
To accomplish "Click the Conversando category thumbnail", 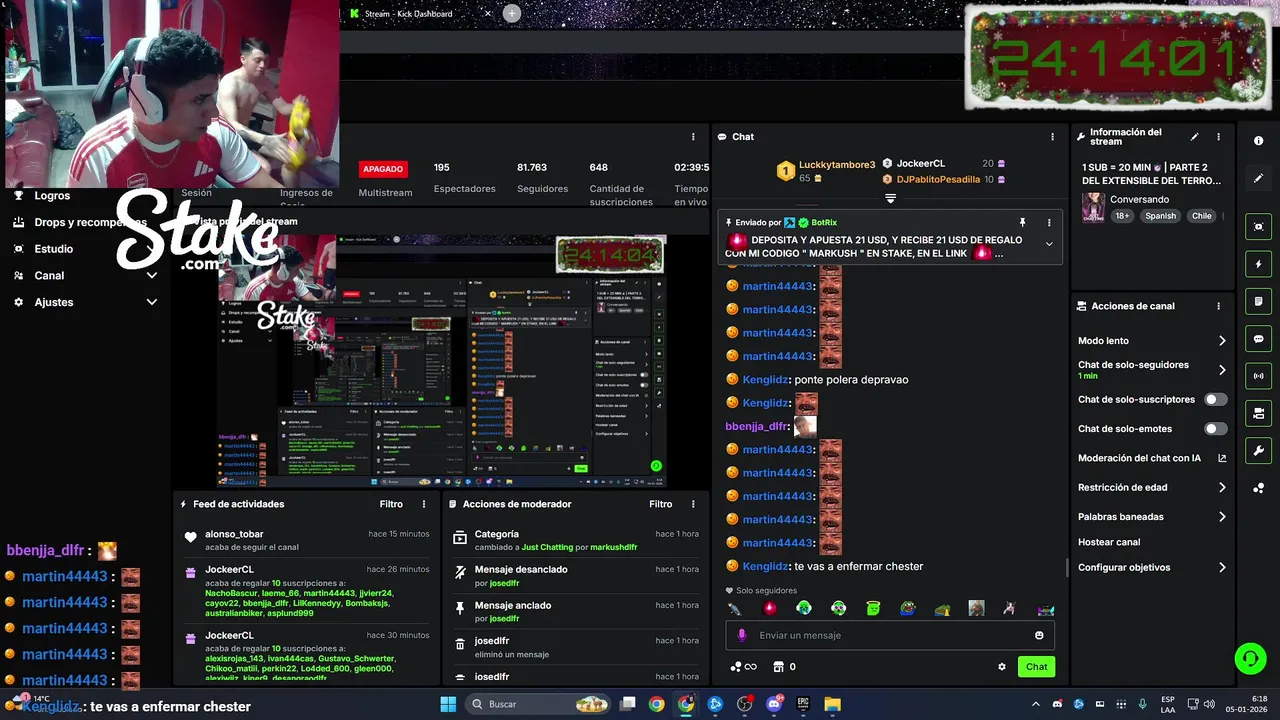I will tap(1093, 207).
